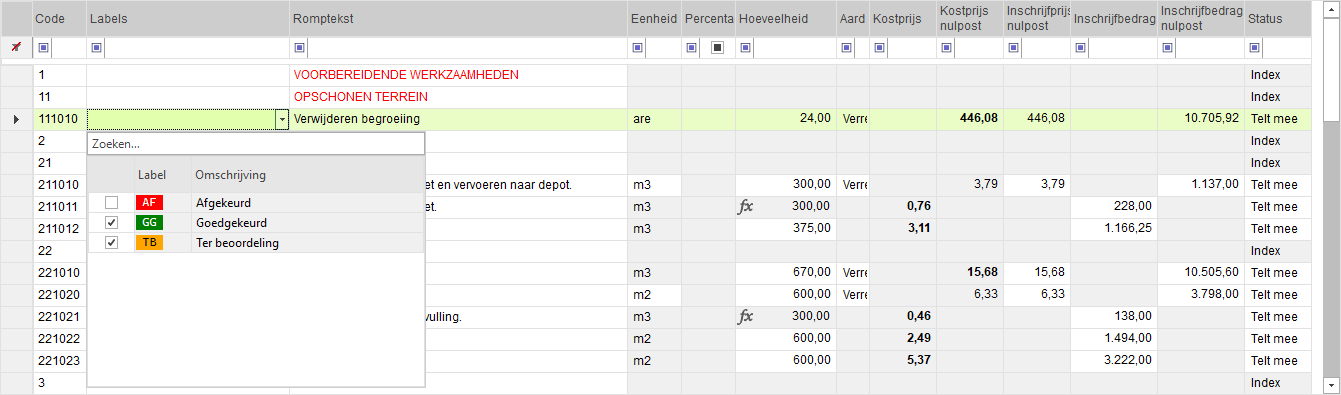Open filter operator icon for Percenta column
This screenshot has height=395, width=1341.
coord(692,48)
